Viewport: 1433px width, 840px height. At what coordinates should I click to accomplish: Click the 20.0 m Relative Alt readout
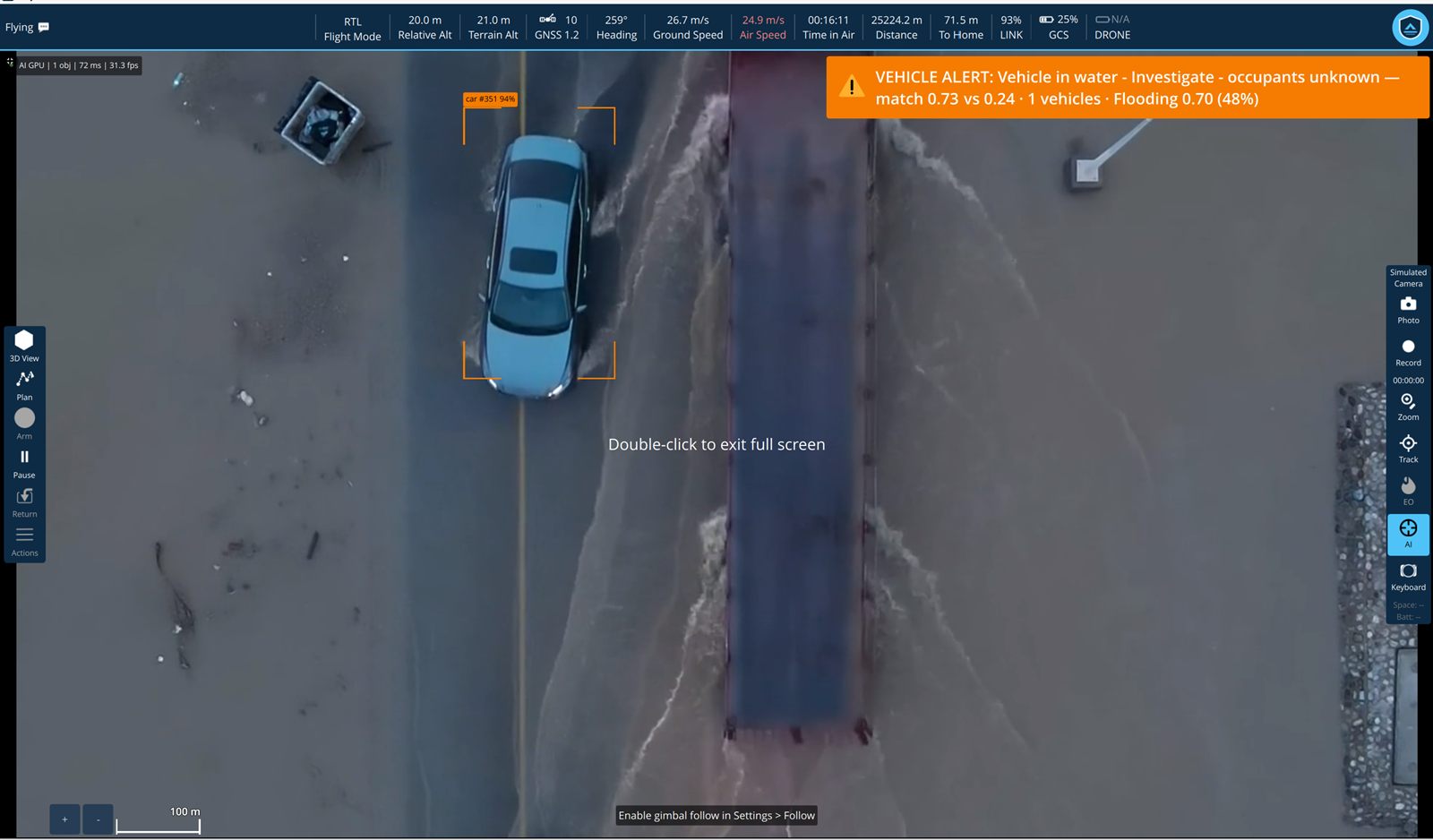click(425, 27)
